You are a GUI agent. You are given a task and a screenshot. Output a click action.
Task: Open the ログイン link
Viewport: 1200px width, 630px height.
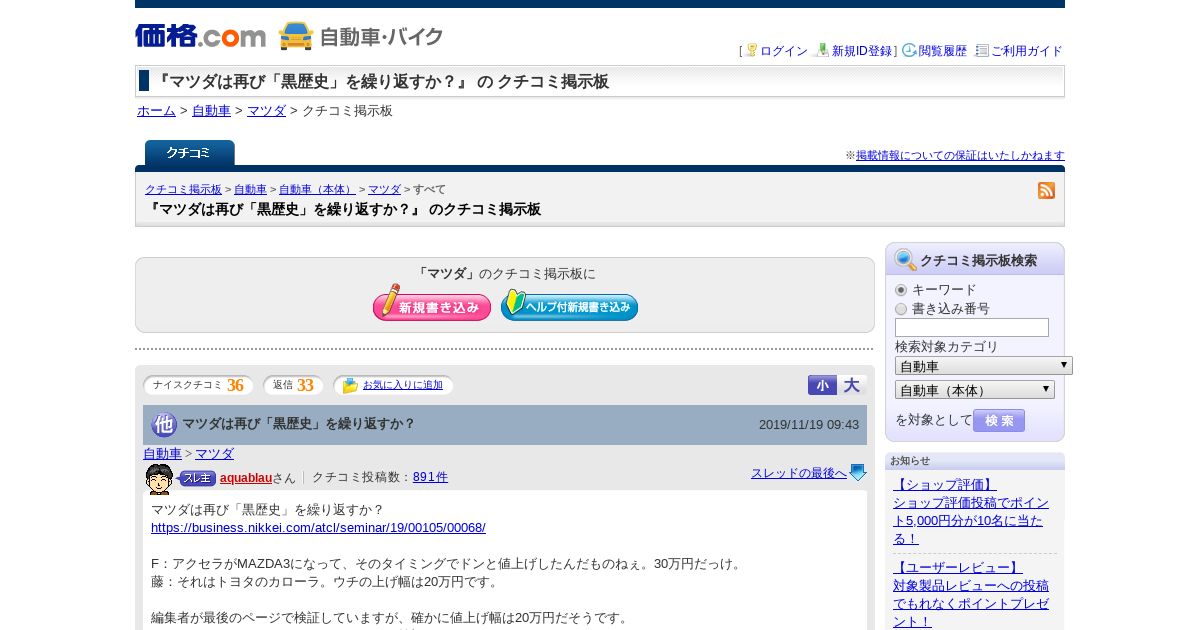coord(784,51)
